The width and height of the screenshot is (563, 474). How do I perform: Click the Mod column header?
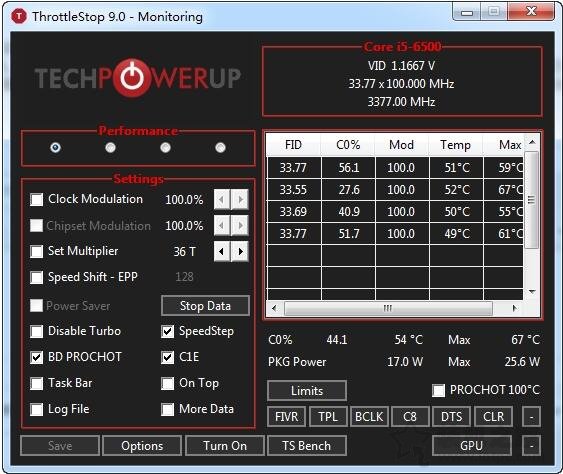pos(402,145)
